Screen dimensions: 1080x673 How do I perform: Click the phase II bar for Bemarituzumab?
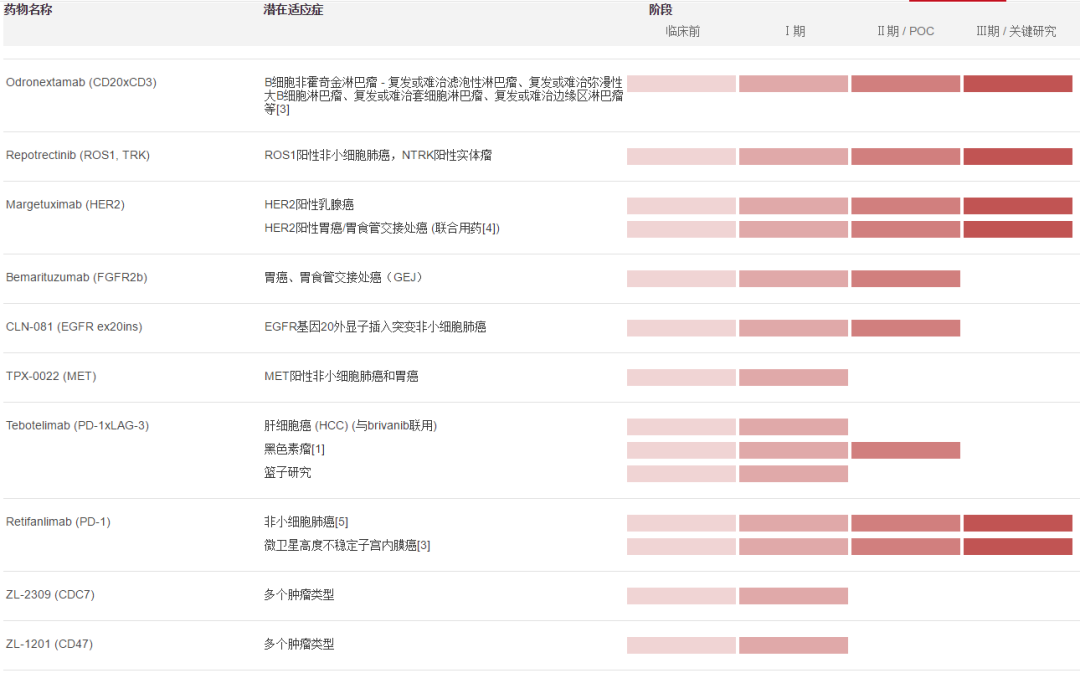(x=905, y=279)
